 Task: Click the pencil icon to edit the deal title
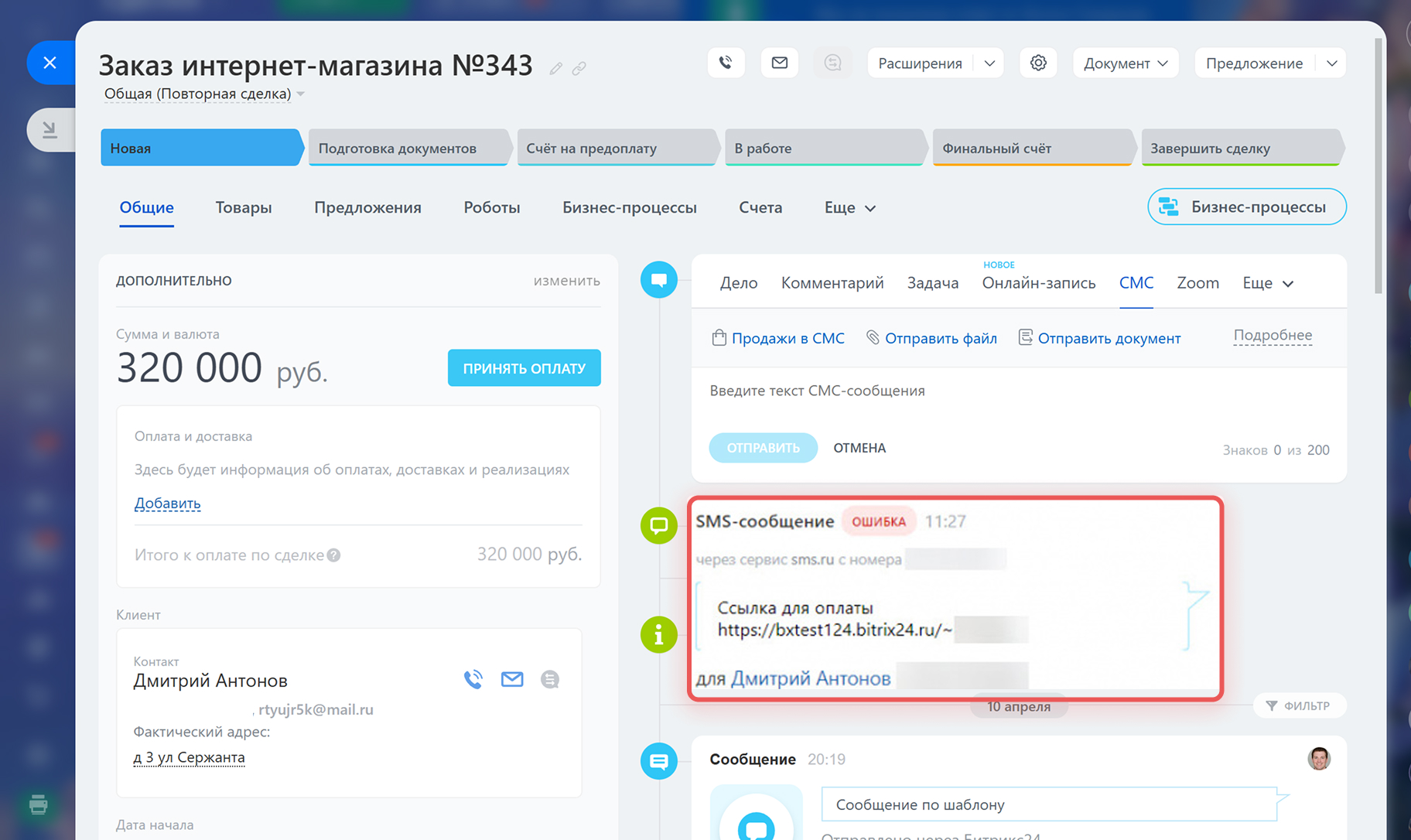tap(555, 69)
